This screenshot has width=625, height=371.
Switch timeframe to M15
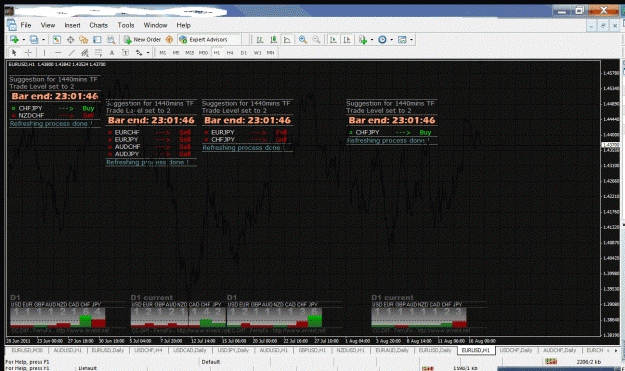point(190,53)
